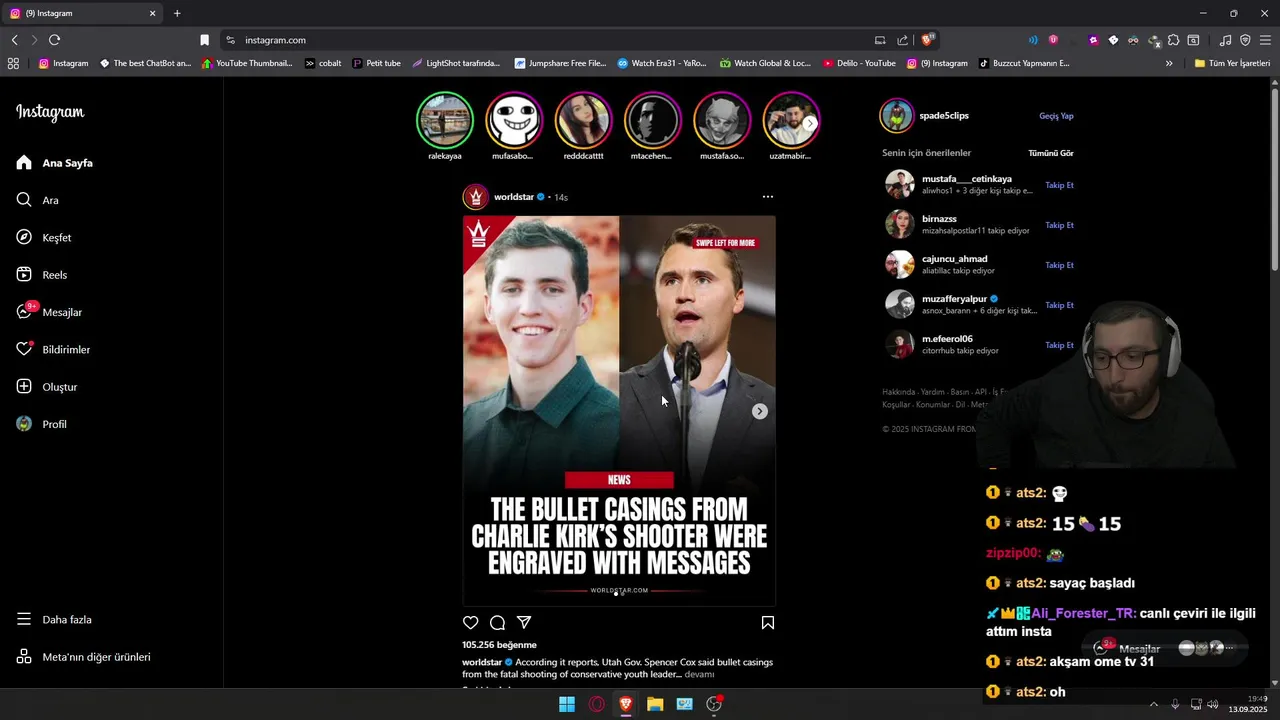The width and height of the screenshot is (1280, 720).
Task: Open Profil page from sidebar
Action: pyautogui.click(x=41, y=424)
